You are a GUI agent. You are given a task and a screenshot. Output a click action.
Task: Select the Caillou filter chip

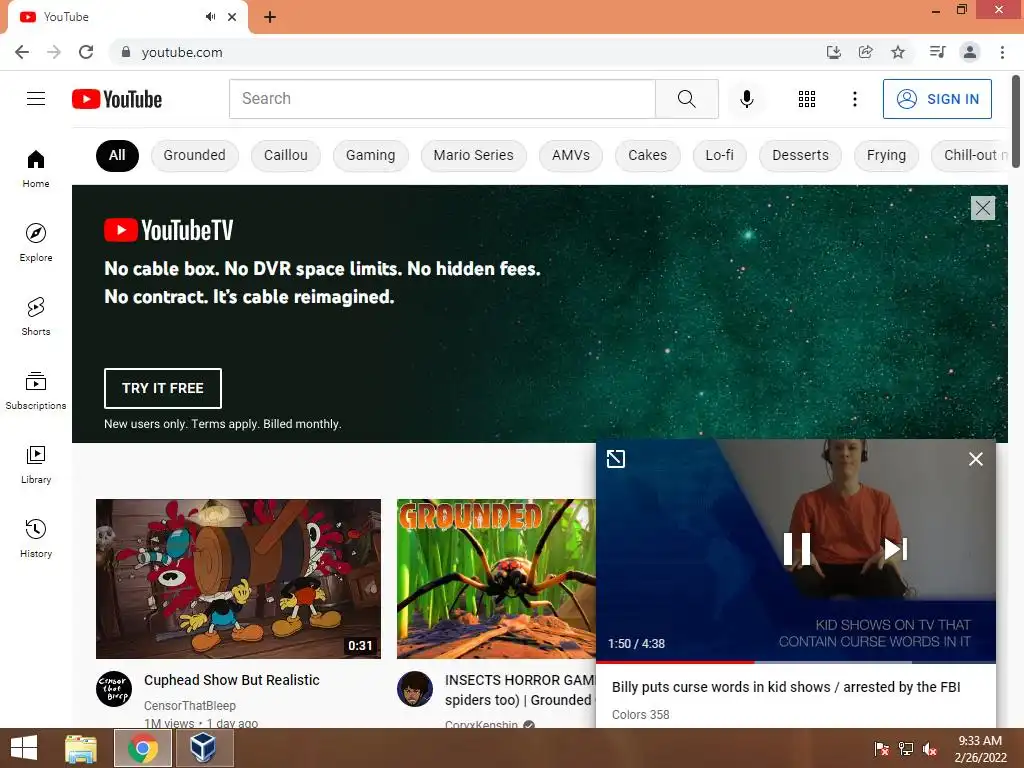pyautogui.click(x=285, y=155)
